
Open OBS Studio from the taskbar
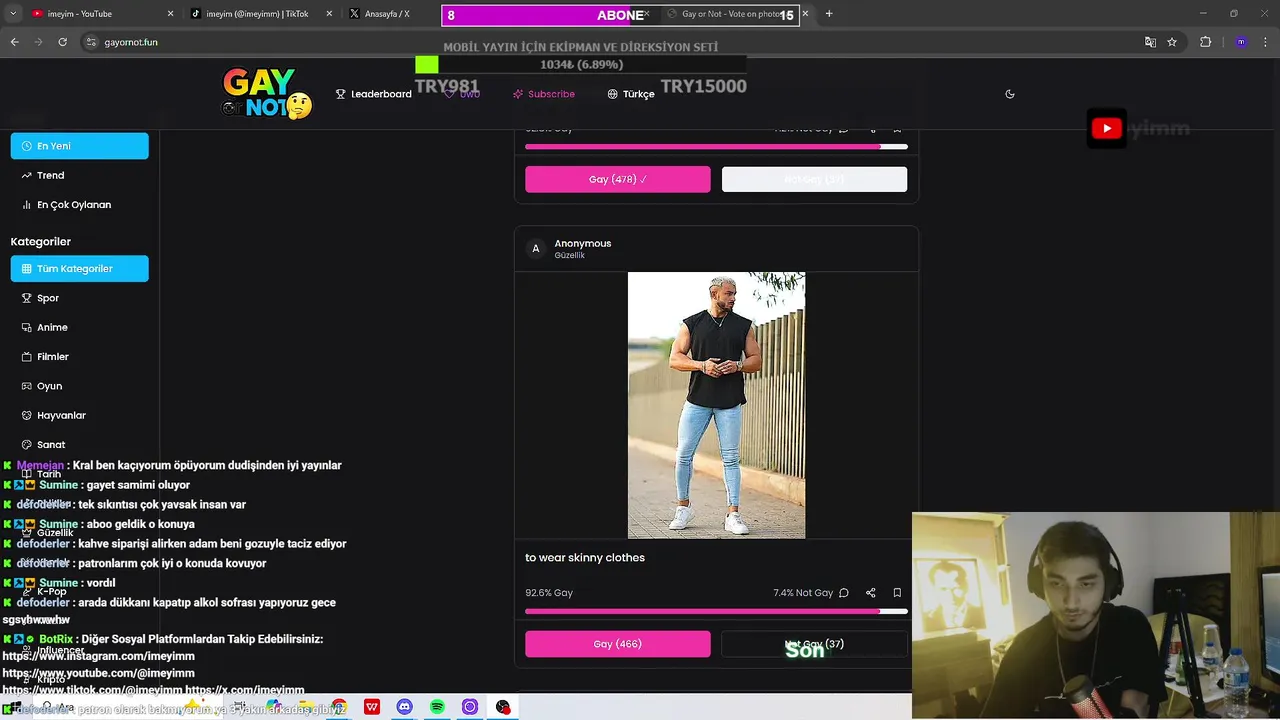click(503, 707)
